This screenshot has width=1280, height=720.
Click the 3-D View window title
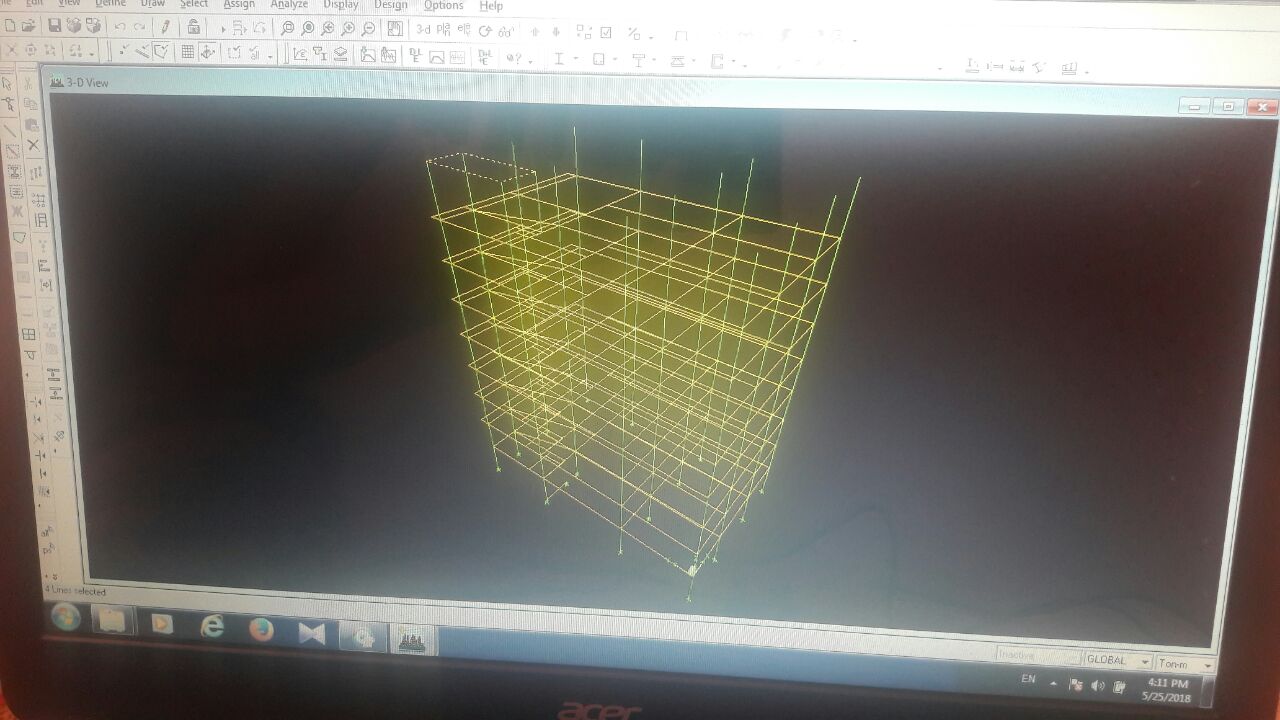87,82
